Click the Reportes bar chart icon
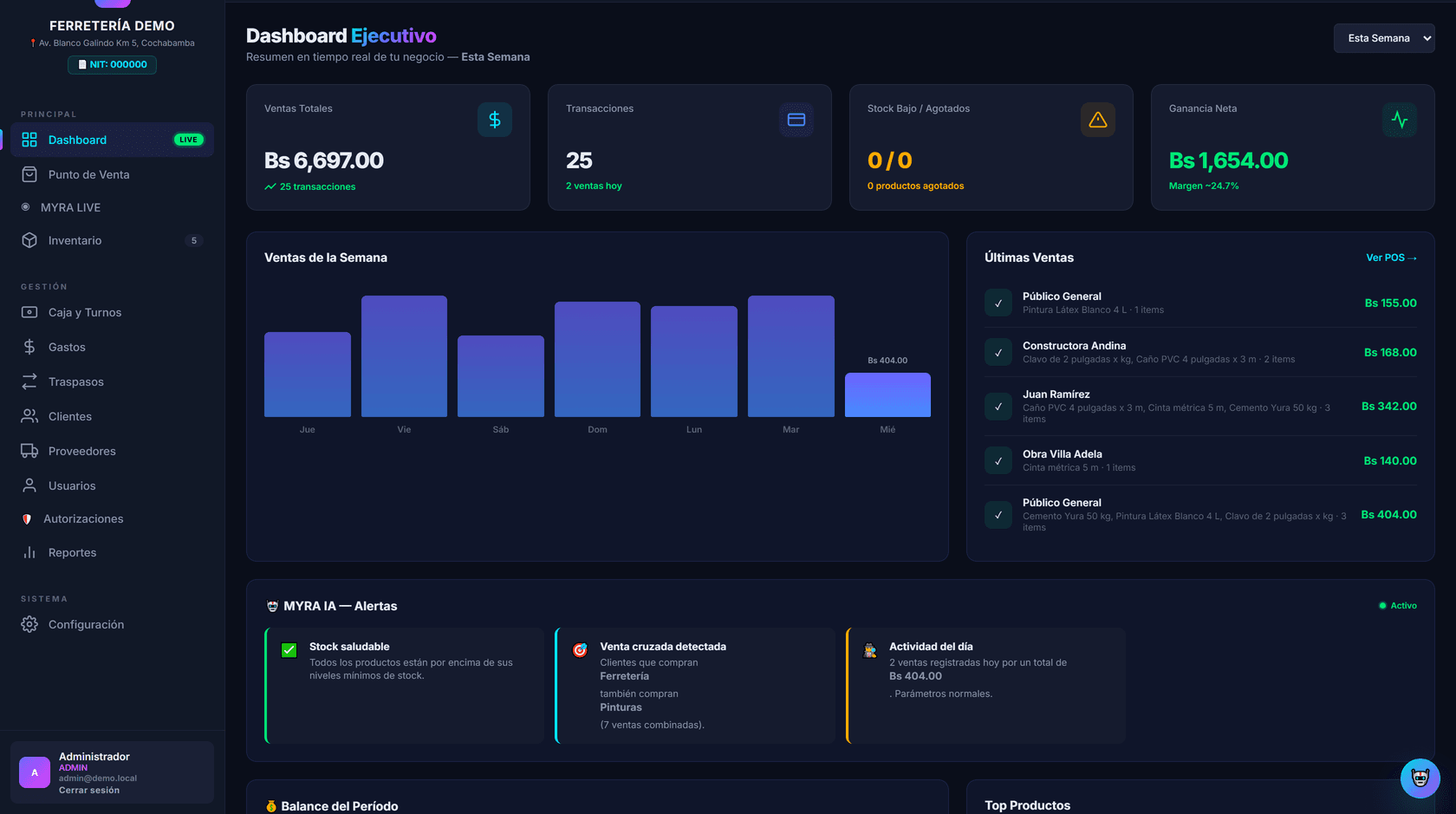This screenshot has height=814, width=1456. click(x=29, y=552)
